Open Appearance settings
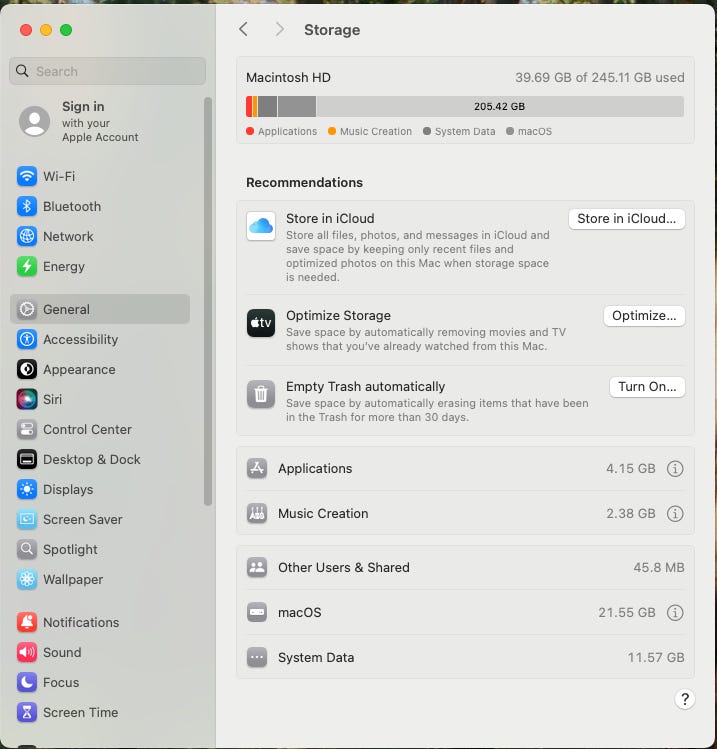The image size is (717, 749). [100, 369]
